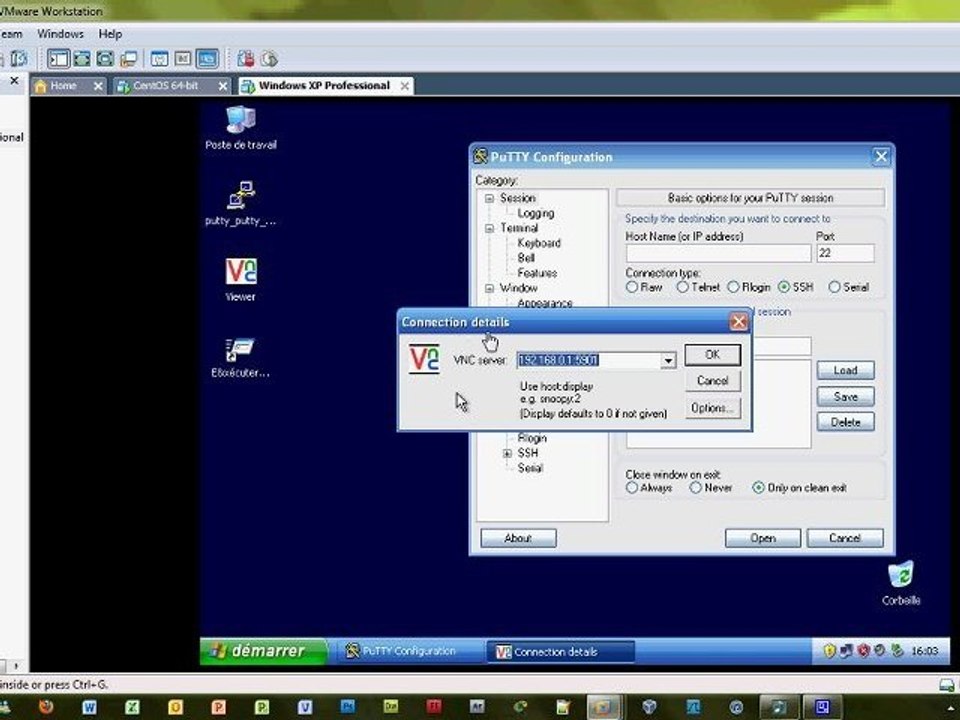Click the rightmost VMware toolbar icon with arrow
This screenshot has width=960, height=720.
point(269,59)
